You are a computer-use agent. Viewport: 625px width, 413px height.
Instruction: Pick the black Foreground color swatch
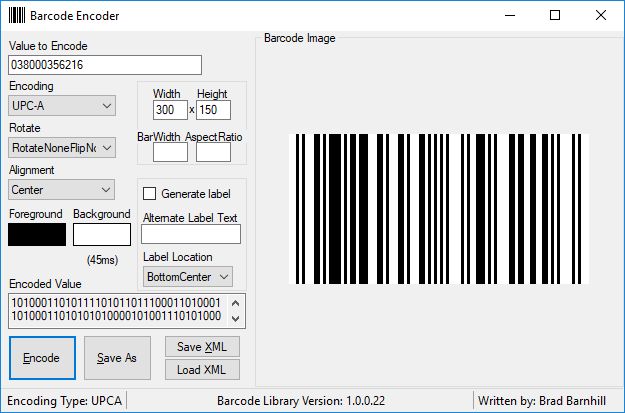(x=37, y=234)
